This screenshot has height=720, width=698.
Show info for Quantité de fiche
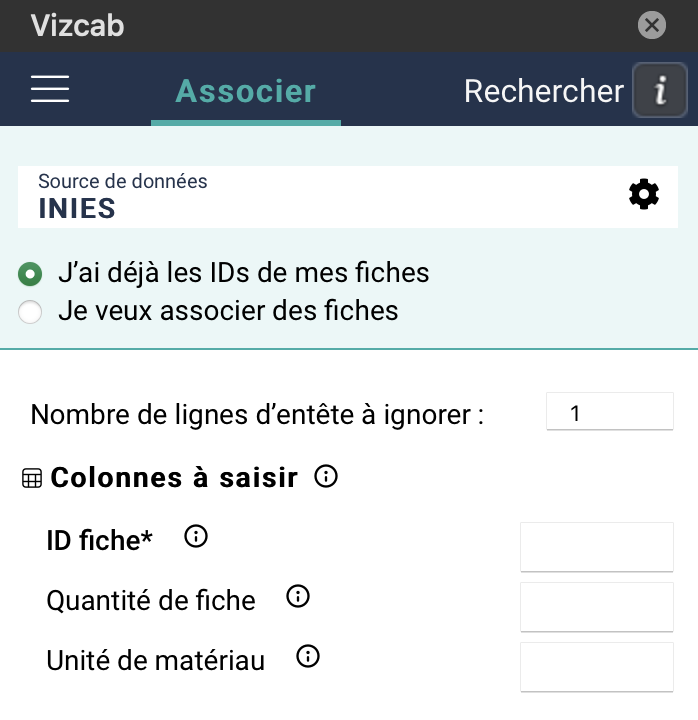(298, 597)
